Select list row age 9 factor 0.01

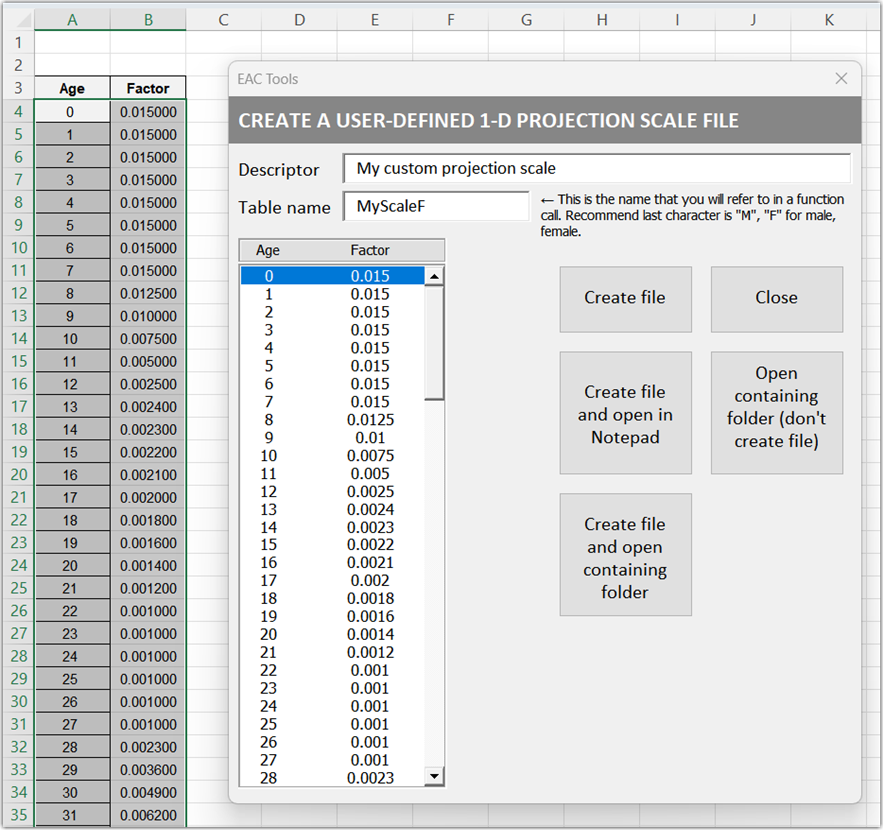[332, 437]
